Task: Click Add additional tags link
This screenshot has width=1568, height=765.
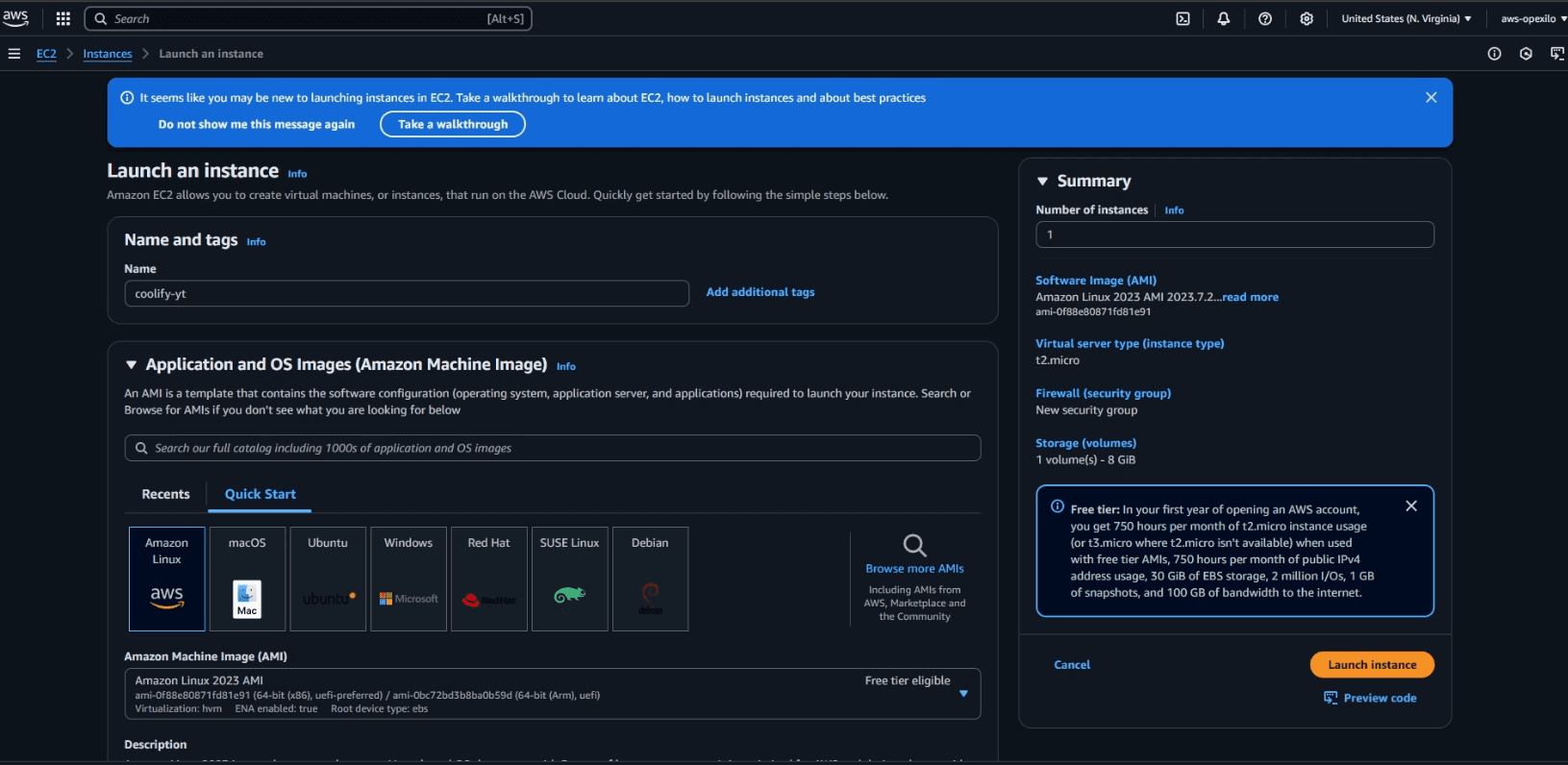Action: [x=760, y=292]
